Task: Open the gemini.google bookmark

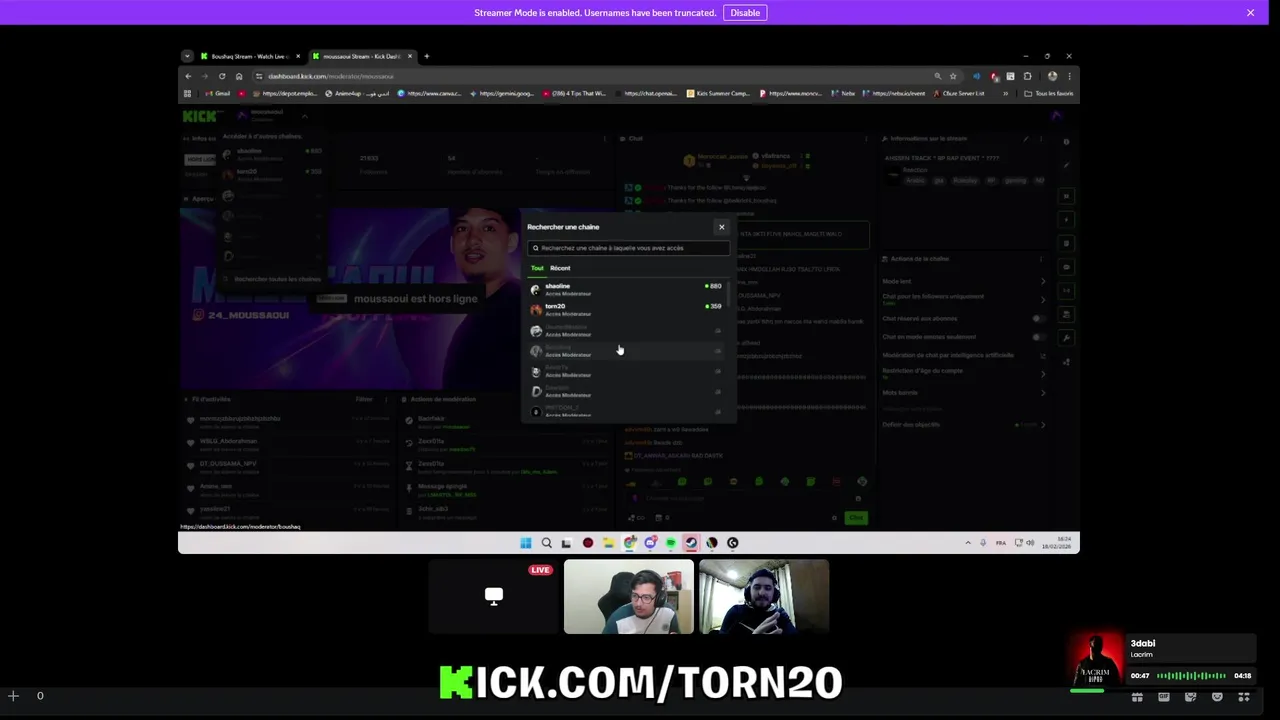Action: (502, 94)
